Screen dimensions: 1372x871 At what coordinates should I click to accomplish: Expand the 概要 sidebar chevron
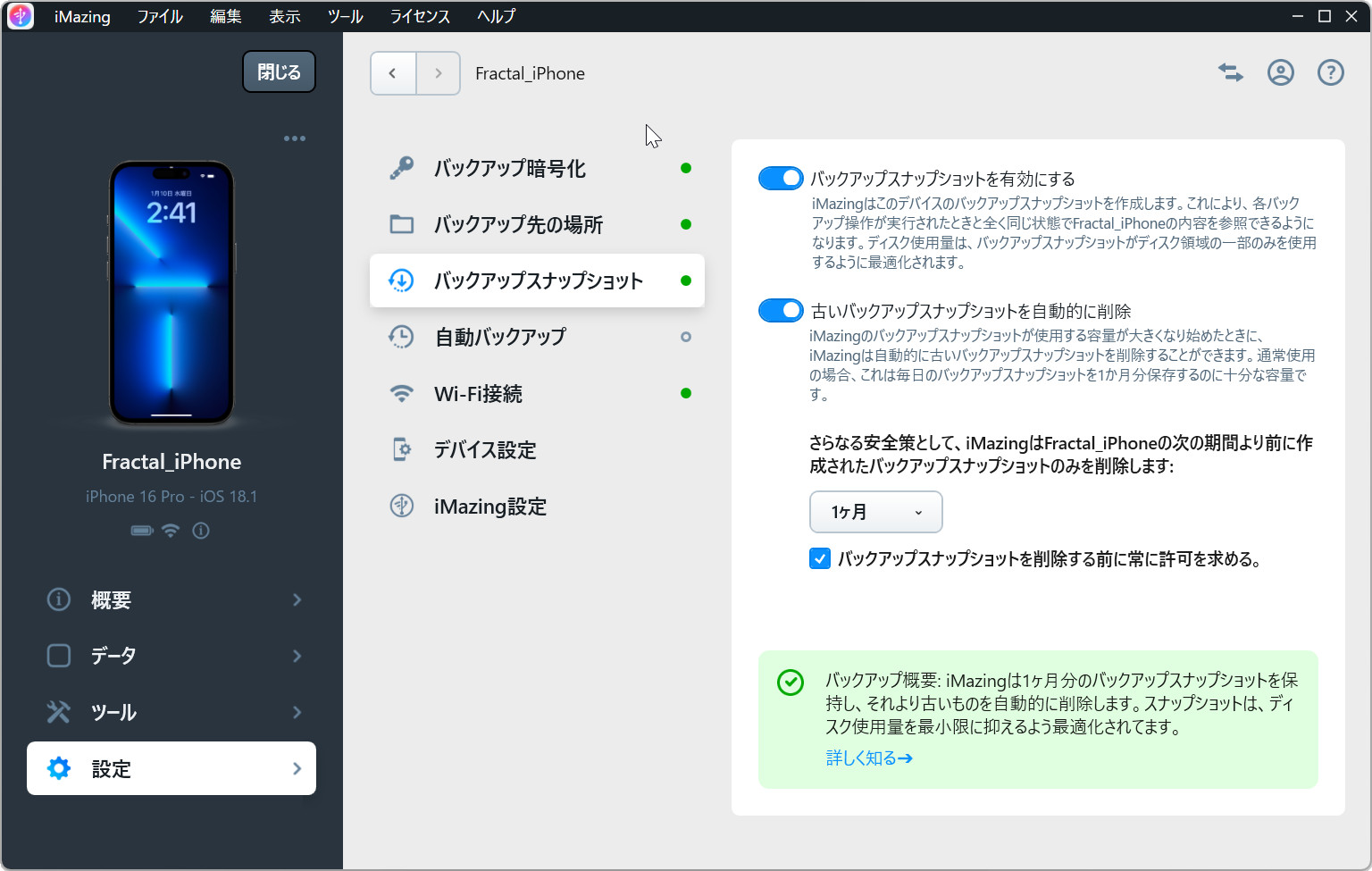297,599
